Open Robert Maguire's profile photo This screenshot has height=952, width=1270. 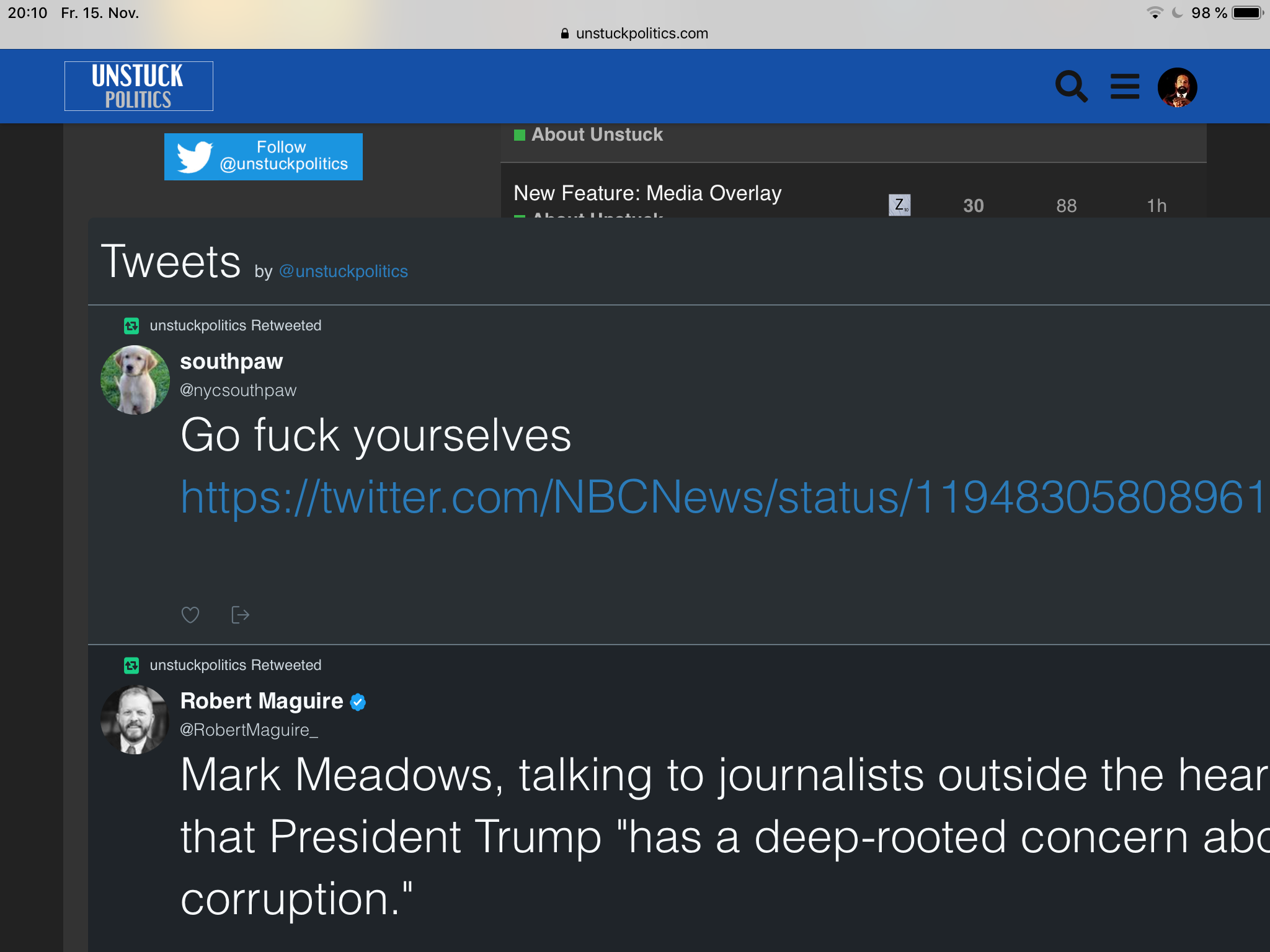coord(135,720)
